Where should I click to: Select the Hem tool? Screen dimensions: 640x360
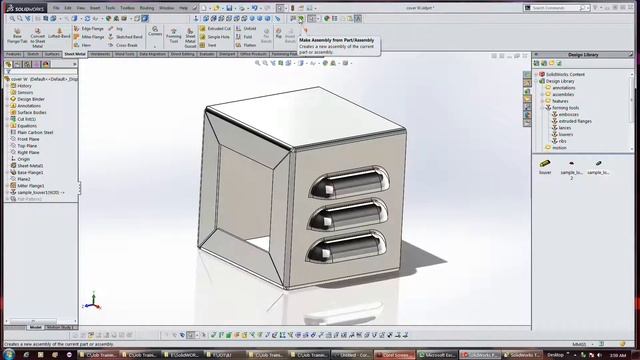[82, 45]
